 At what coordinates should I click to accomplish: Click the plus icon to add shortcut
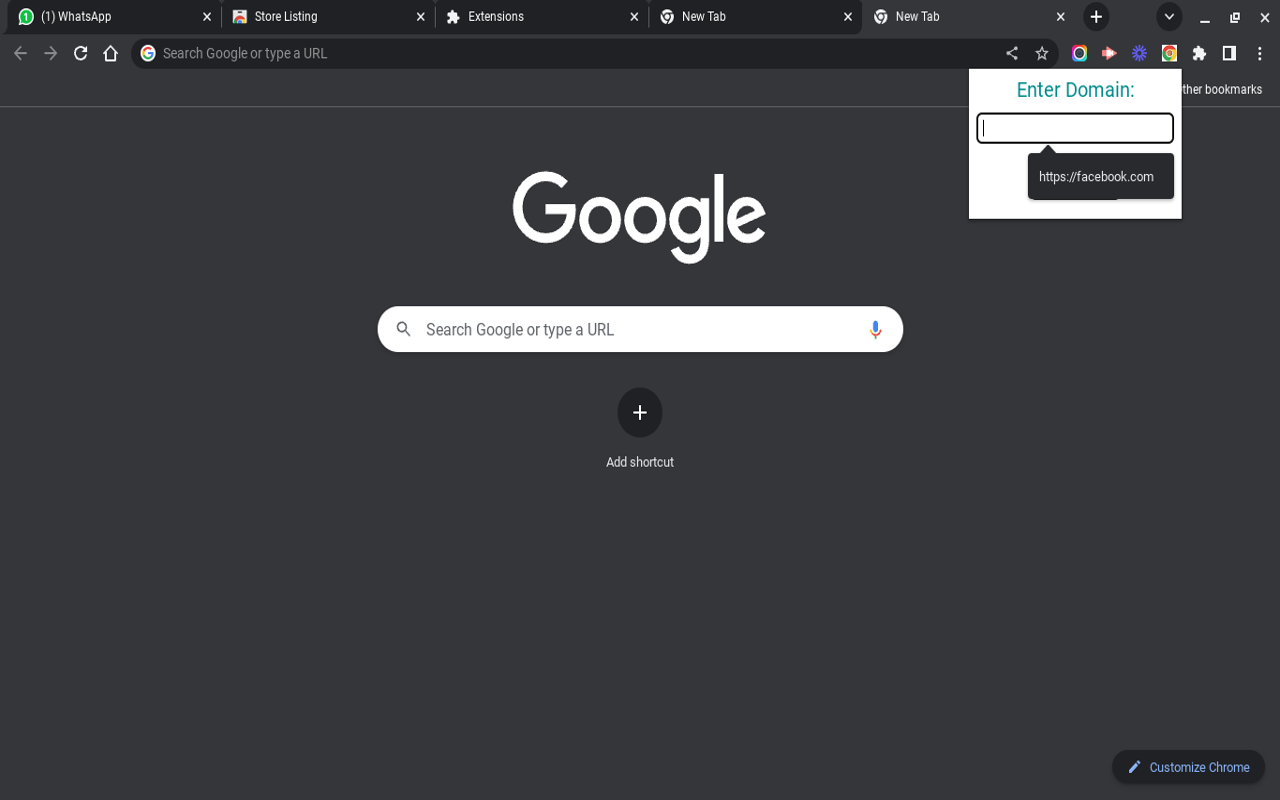(x=640, y=412)
